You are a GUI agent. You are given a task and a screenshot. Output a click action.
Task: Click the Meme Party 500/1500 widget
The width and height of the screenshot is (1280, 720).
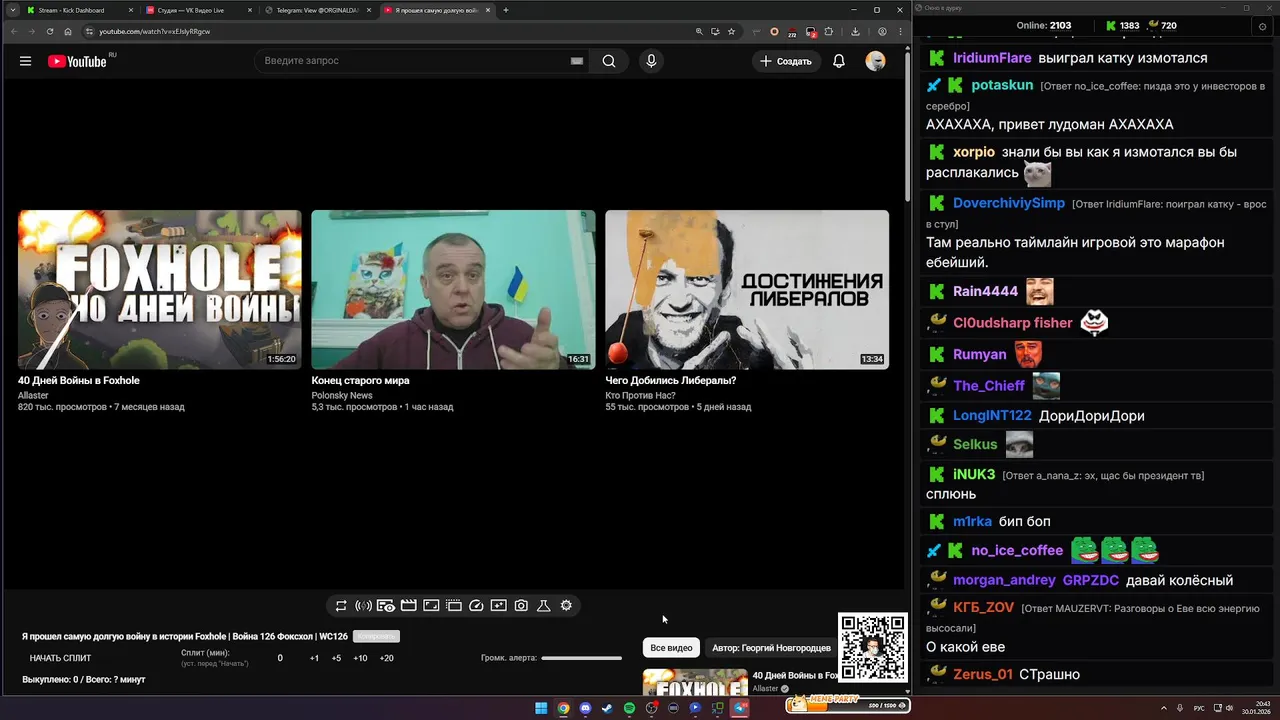tap(848, 704)
